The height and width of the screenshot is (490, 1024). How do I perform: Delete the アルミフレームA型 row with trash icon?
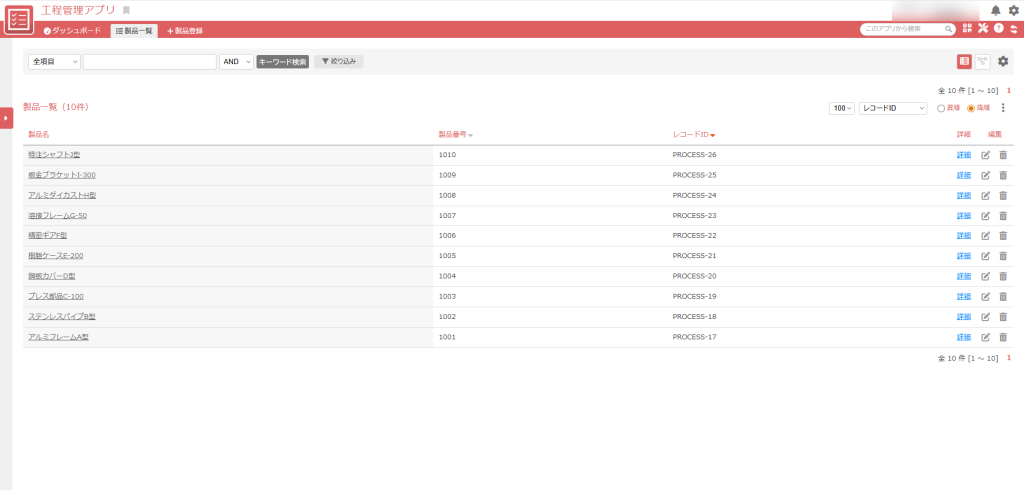1003,337
